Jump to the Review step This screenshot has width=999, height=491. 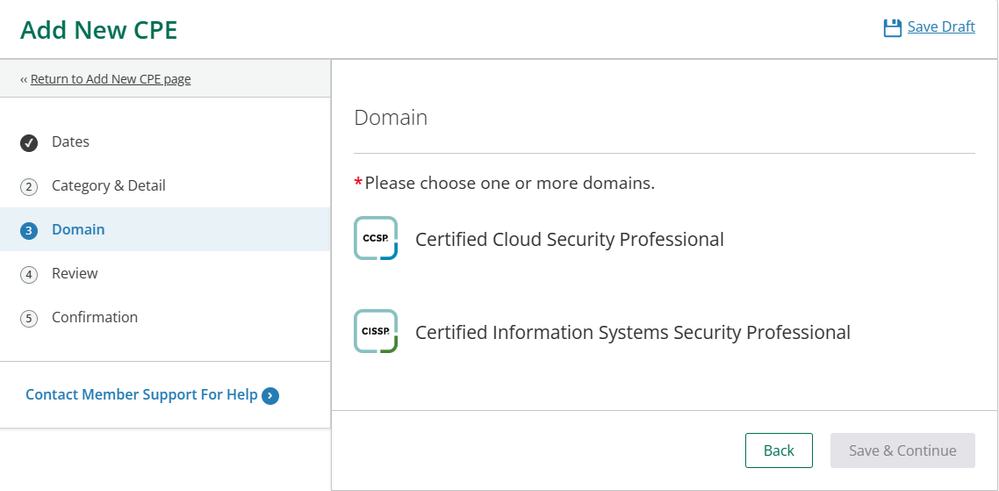click(x=75, y=274)
